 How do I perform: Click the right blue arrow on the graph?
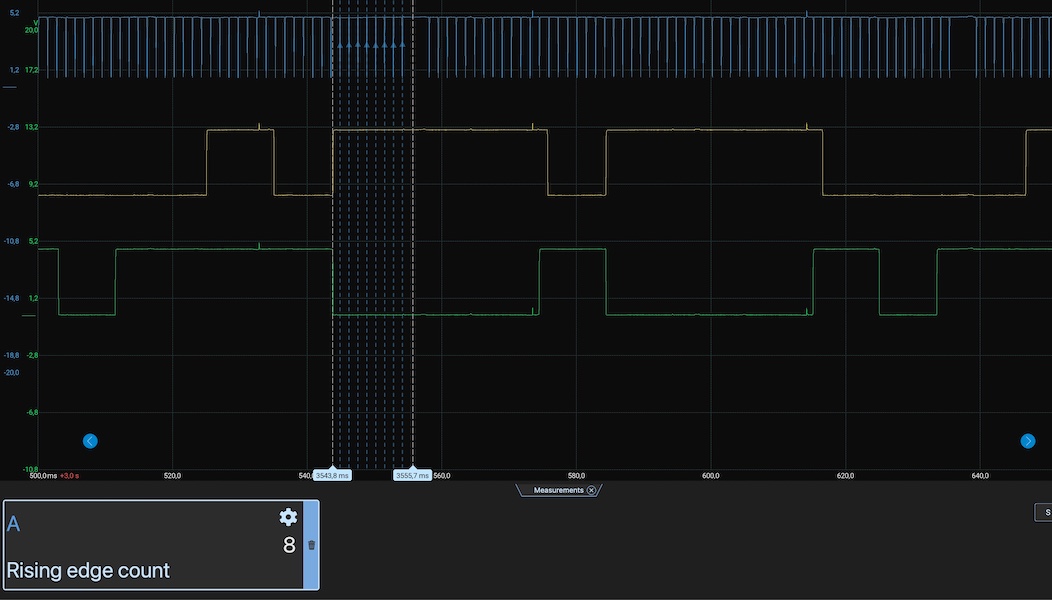[x=1027, y=441]
